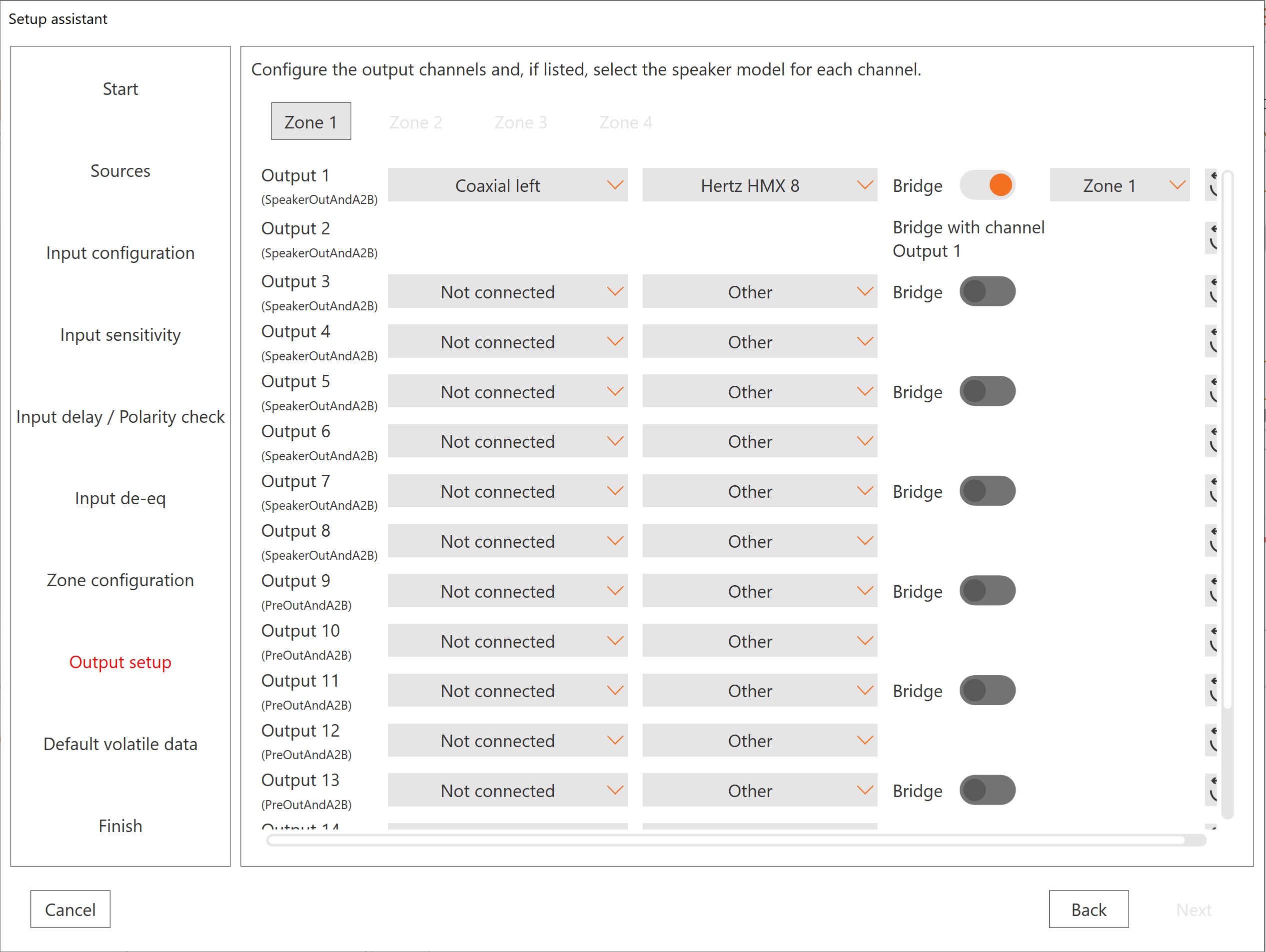Click the clipped reset icon in Output 11 row
The width and height of the screenshot is (1266, 952).
(x=1211, y=690)
